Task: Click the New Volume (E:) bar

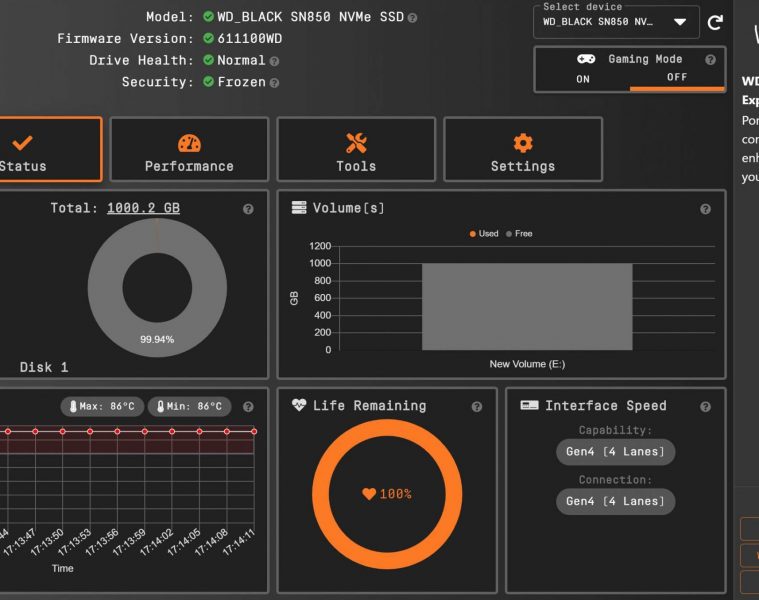Action: (x=527, y=306)
